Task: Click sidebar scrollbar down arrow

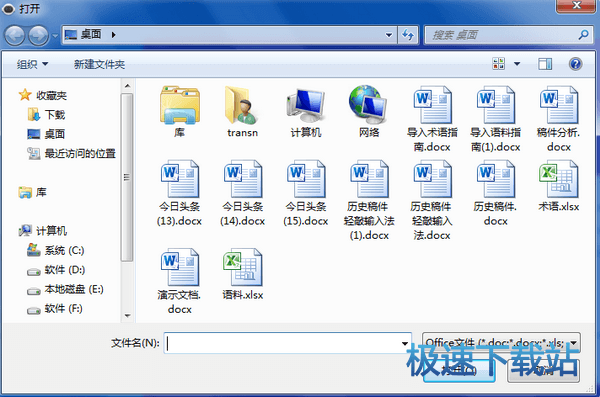Action: [127, 315]
